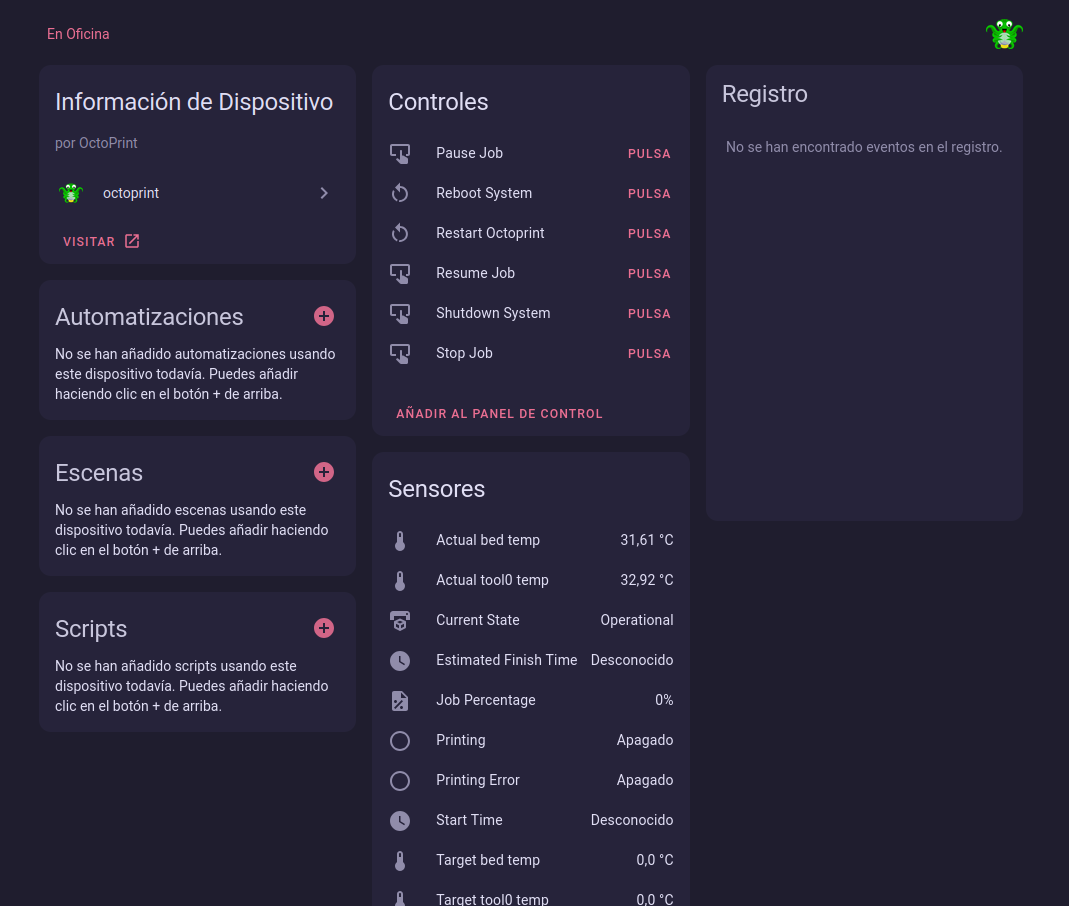The image size is (1069, 906).
Task: Open the Printing binary sensor row
Action: [x=530, y=740]
